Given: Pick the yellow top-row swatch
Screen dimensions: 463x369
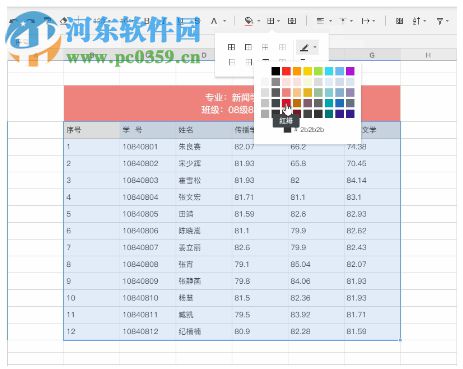Looking at the screenshot, I should pyautogui.click(x=308, y=71).
